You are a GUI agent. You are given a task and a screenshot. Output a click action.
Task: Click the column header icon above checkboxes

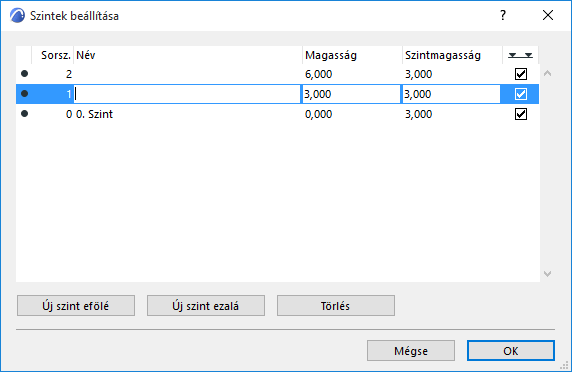pos(521,55)
